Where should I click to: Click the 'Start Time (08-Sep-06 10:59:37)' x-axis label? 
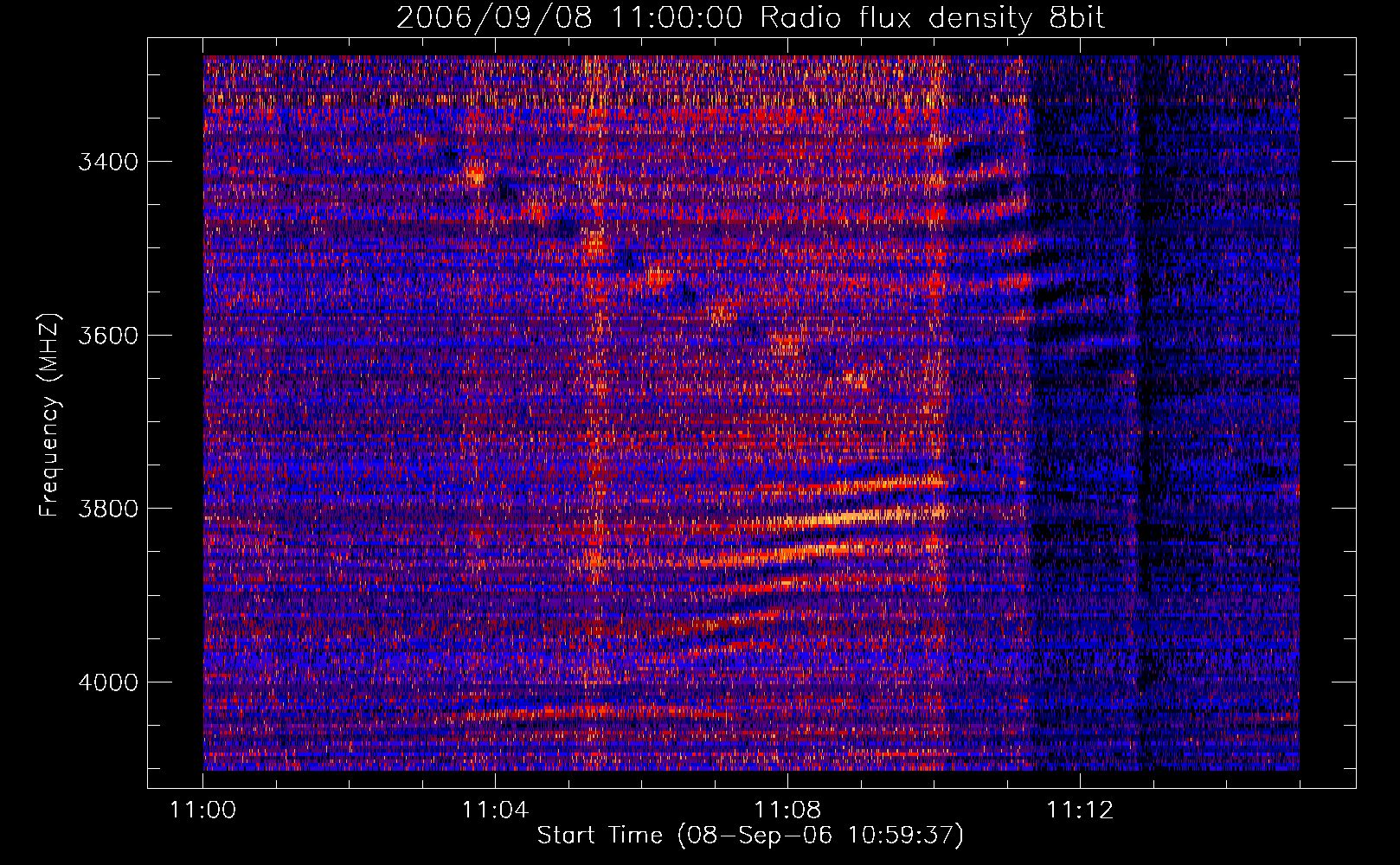click(x=750, y=836)
